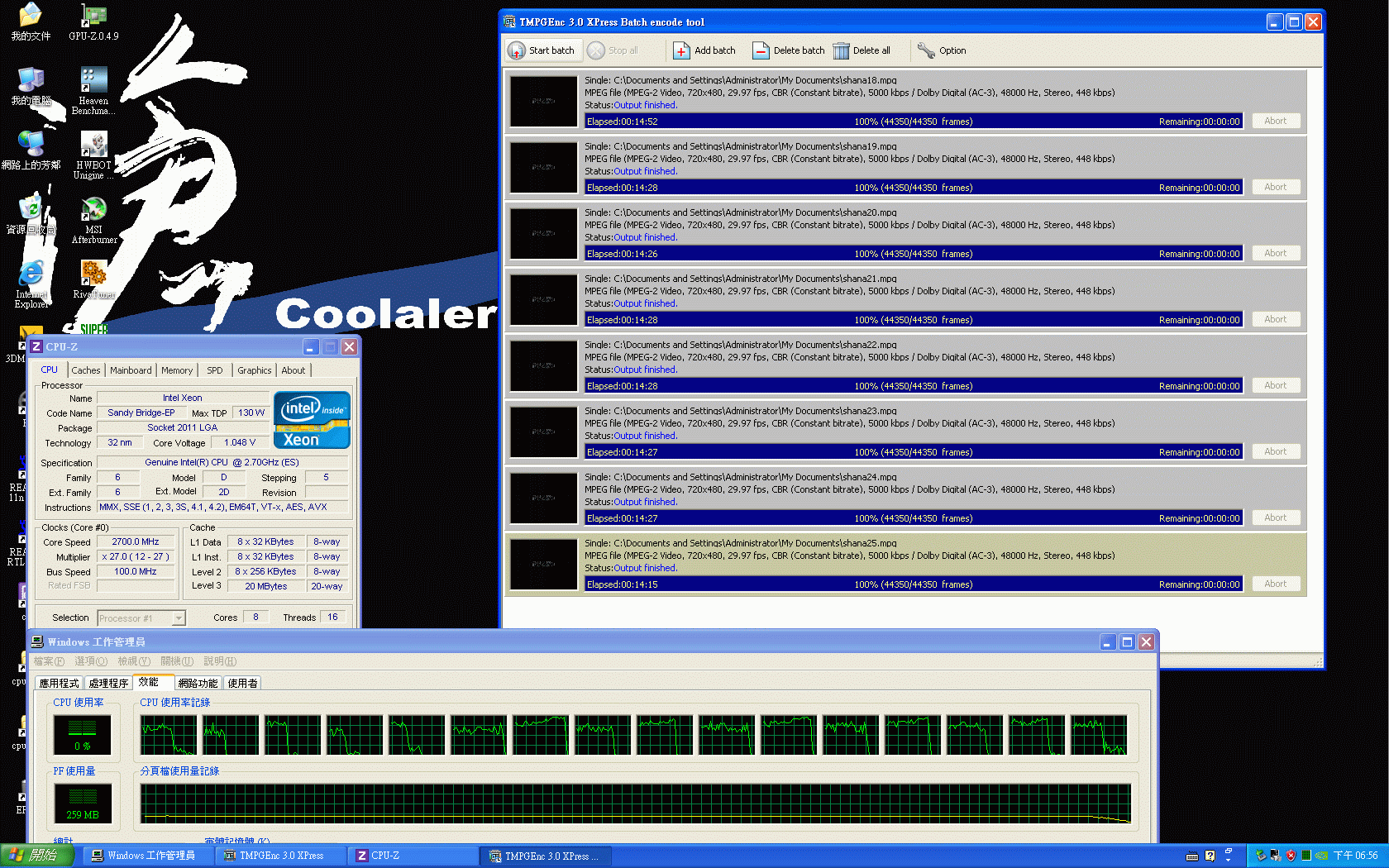This screenshot has width=1389, height=868.
Task: Switch to the Graphics tab in CPU-Z
Action: pyautogui.click(x=254, y=370)
